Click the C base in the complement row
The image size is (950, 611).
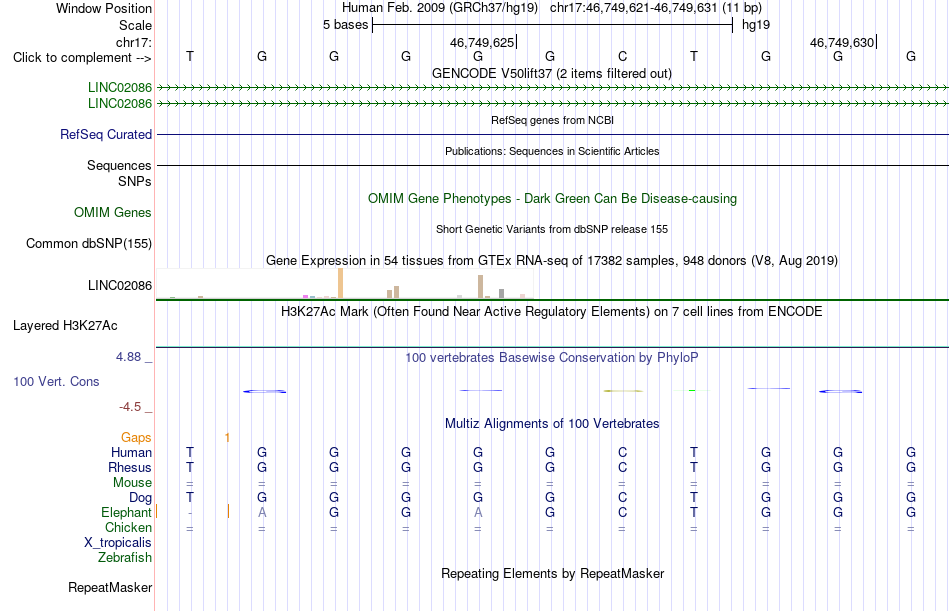click(622, 56)
